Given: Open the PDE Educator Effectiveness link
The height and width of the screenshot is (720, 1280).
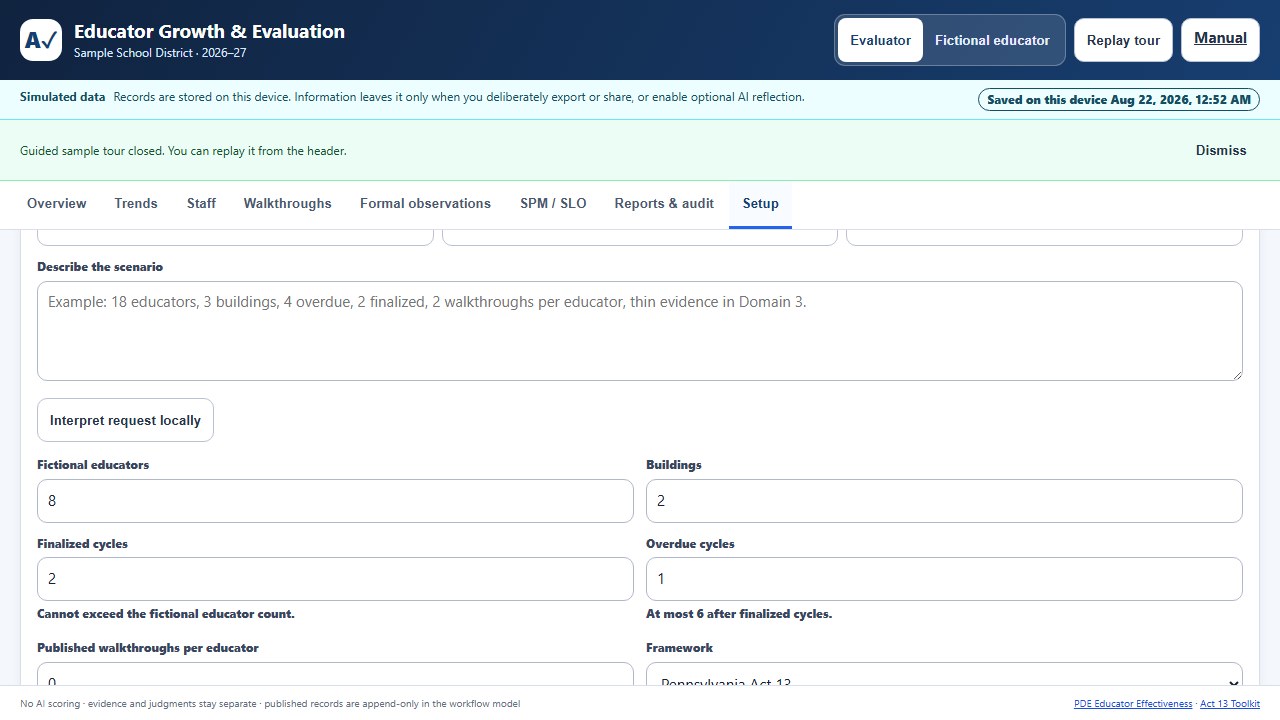Looking at the screenshot, I should [x=1133, y=704].
